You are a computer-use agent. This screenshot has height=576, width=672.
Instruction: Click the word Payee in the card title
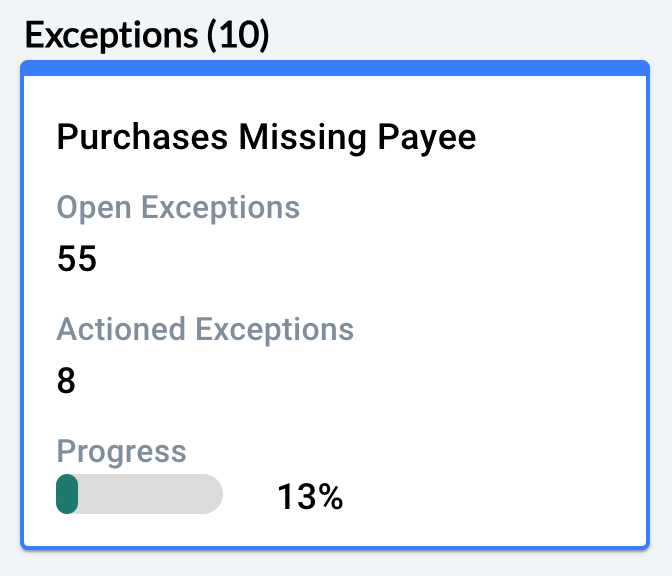(x=430, y=137)
